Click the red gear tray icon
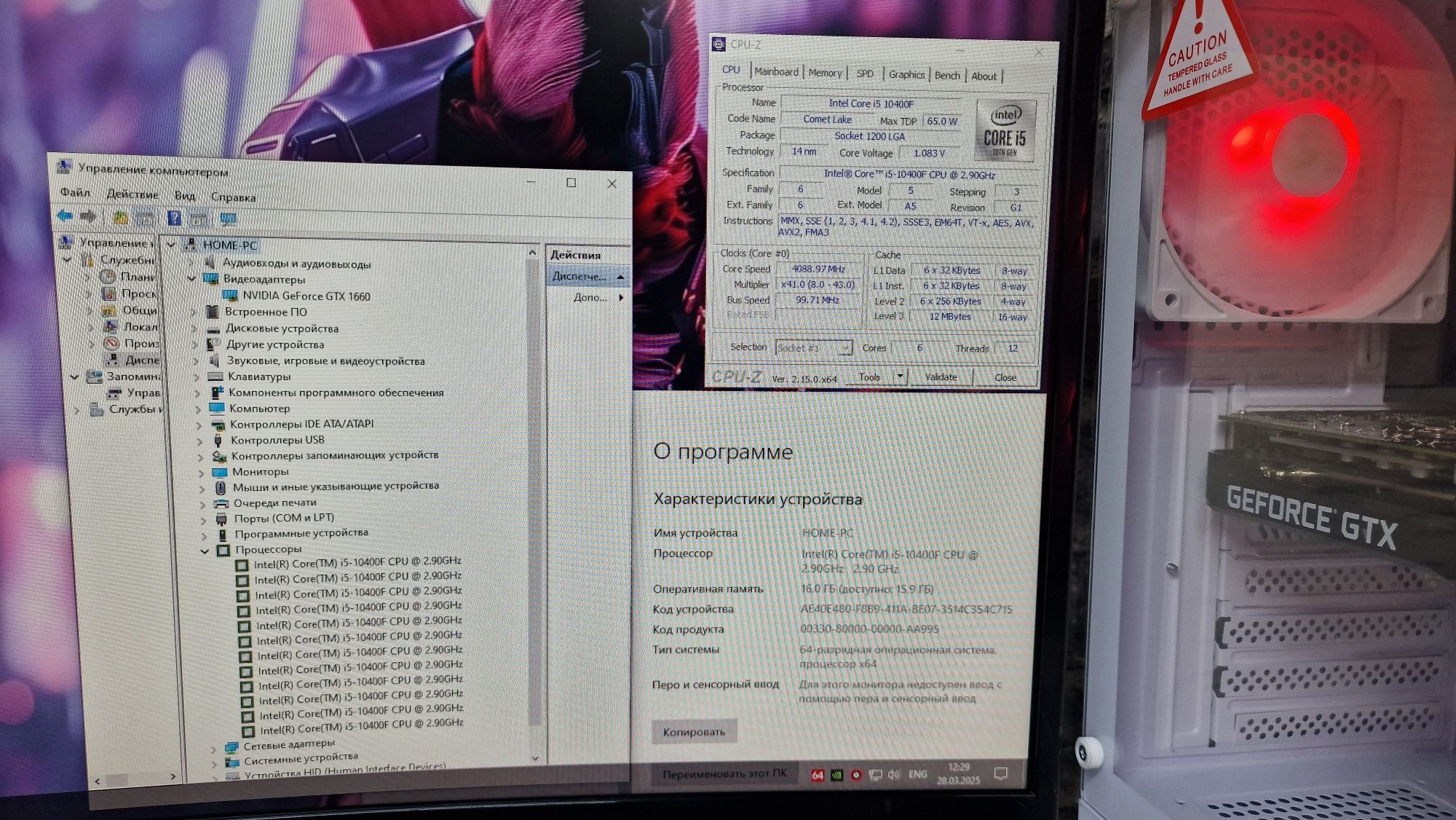Viewport: 1456px width, 820px height. [856, 775]
